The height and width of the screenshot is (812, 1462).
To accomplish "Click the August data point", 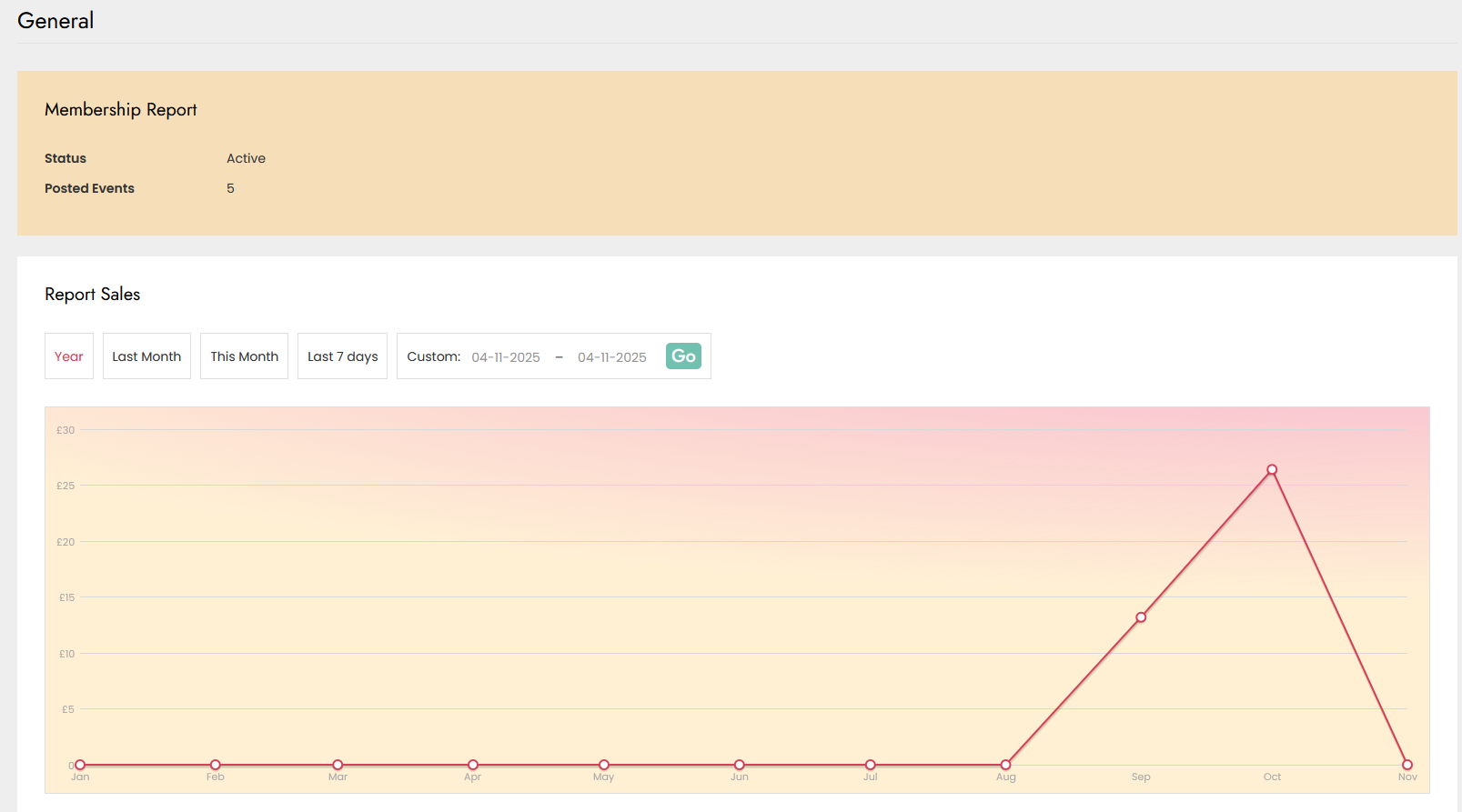I will (x=1005, y=765).
